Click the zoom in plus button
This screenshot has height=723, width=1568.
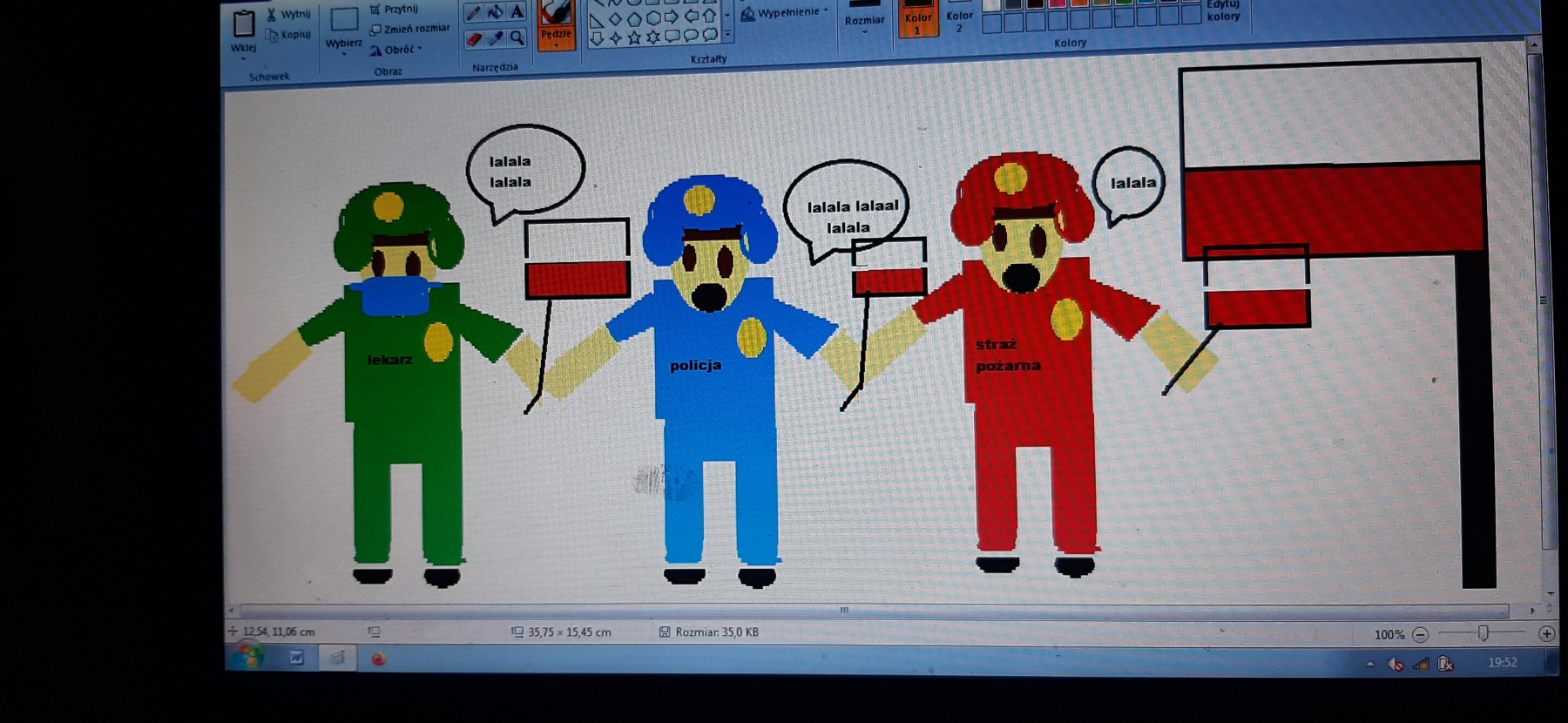pos(1546,634)
